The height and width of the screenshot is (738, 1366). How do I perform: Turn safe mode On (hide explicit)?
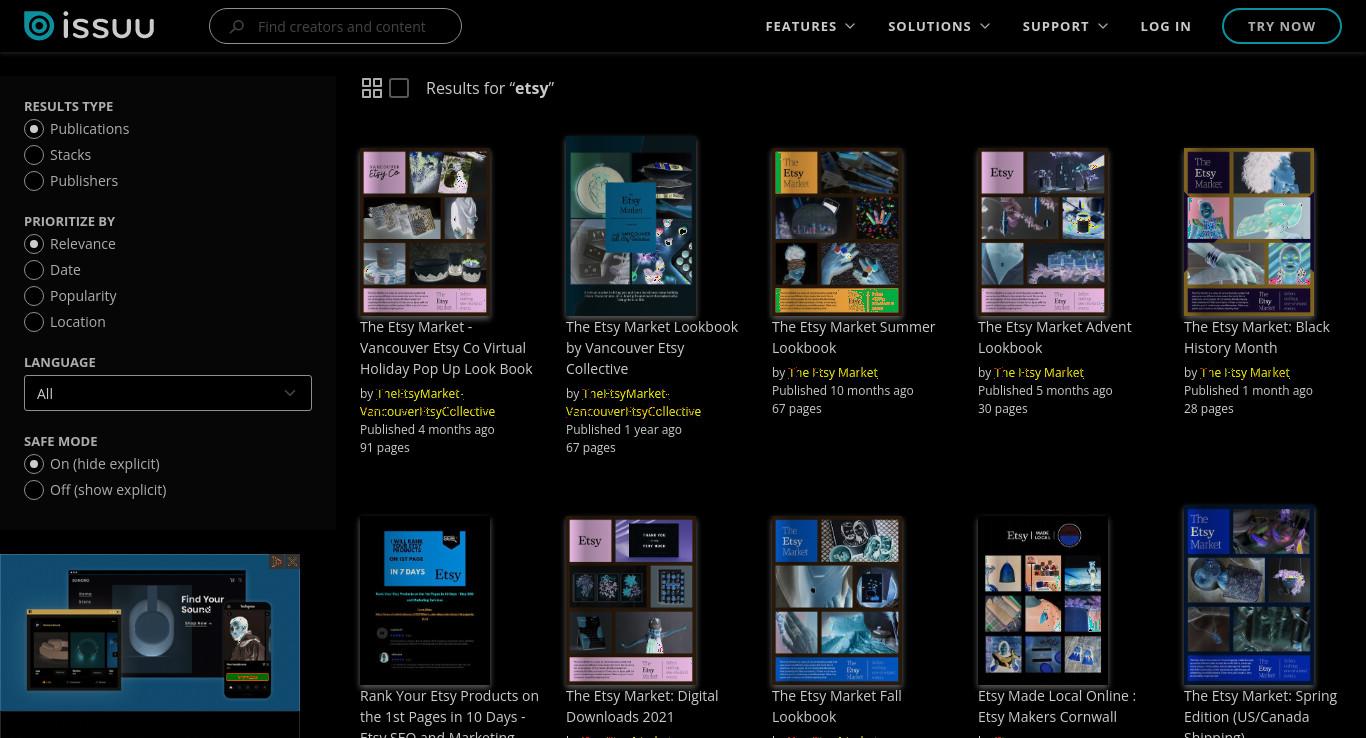(x=34, y=464)
